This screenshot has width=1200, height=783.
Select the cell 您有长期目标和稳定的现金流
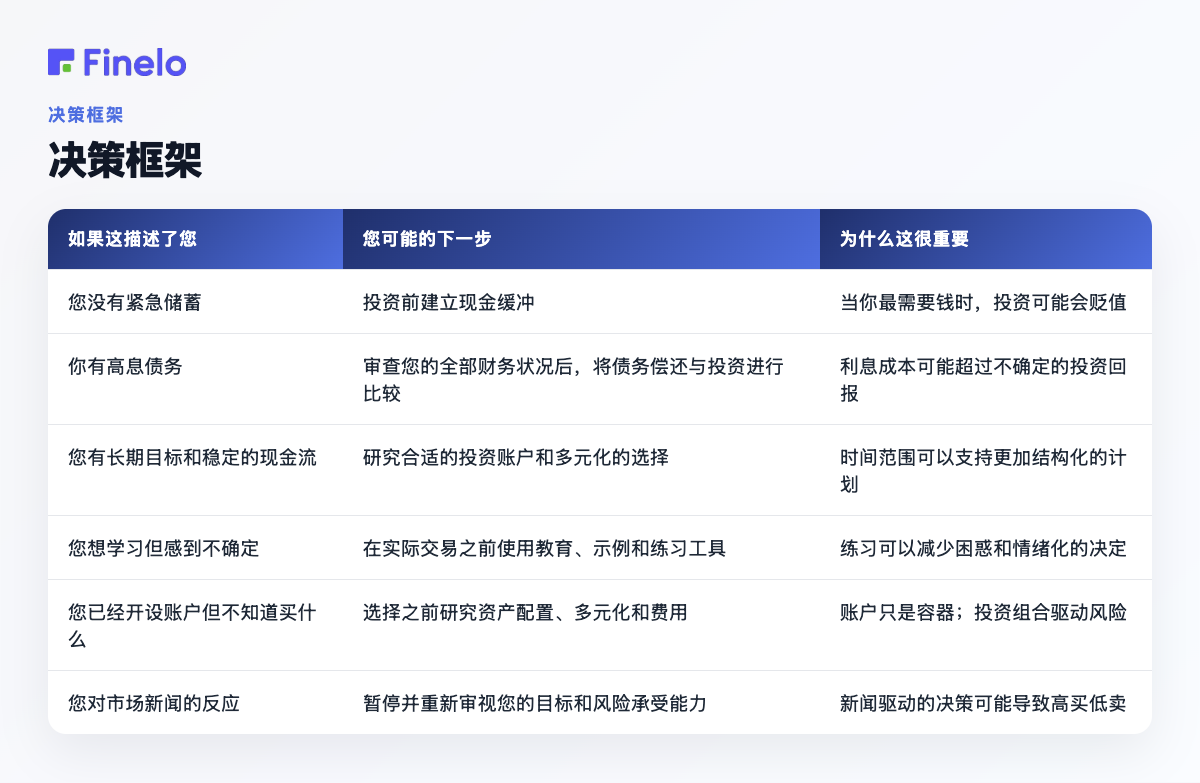(196, 471)
